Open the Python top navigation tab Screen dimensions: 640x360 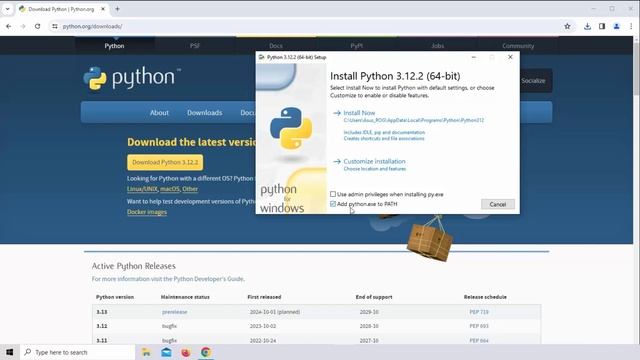click(x=114, y=46)
